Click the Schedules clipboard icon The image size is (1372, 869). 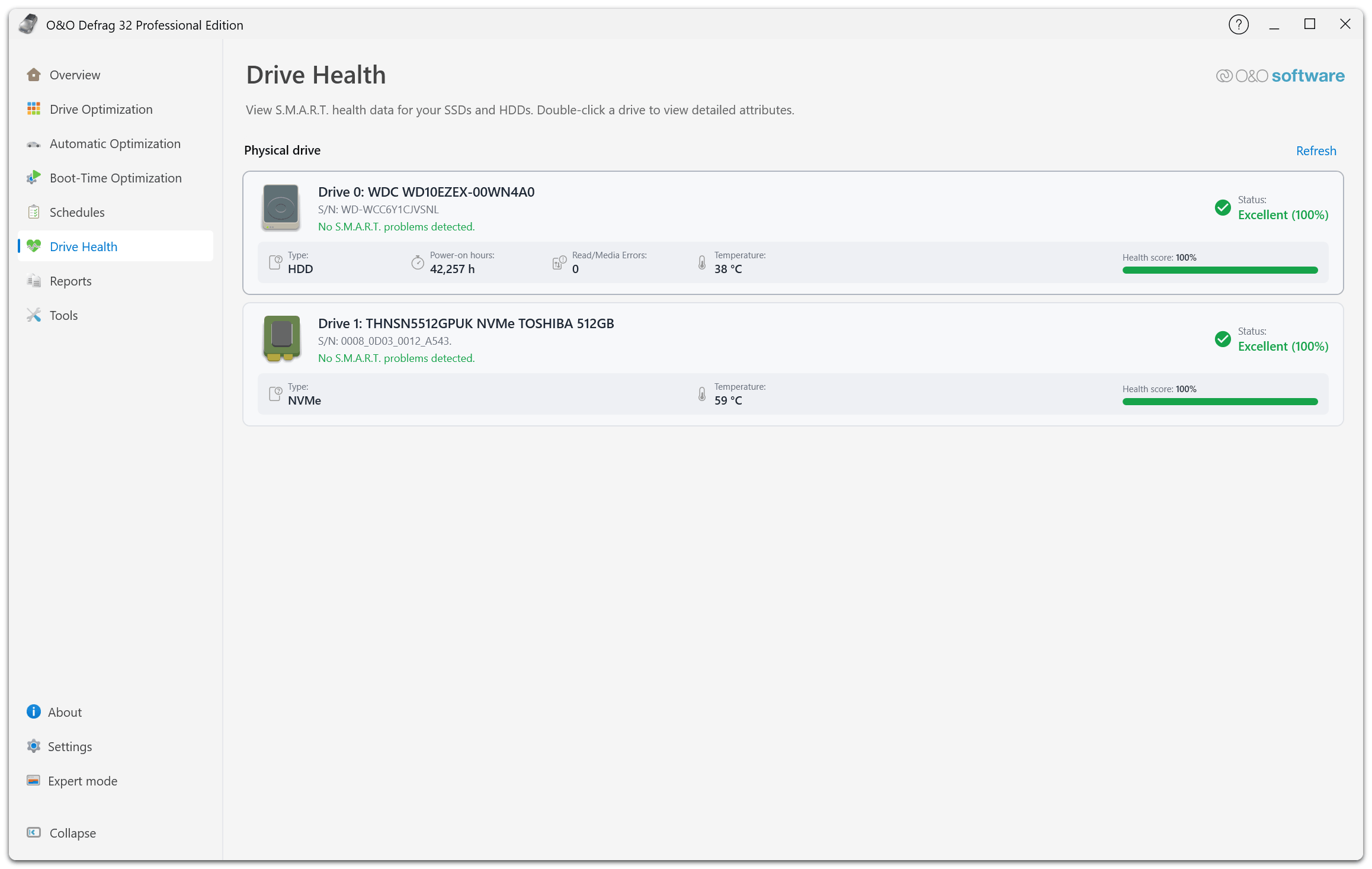pos(34,212)
